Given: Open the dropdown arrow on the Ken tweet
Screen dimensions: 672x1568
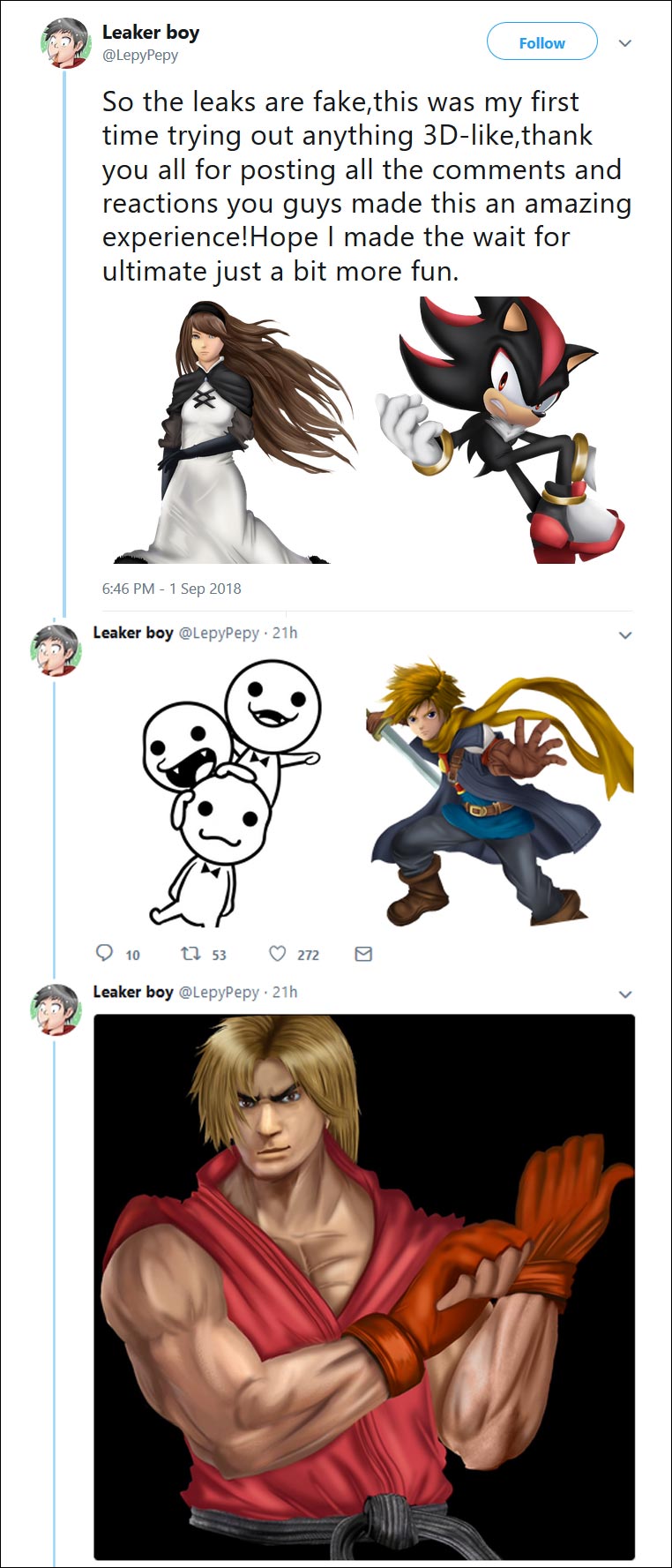Looking at the screenshot, I should click(626, 994).
